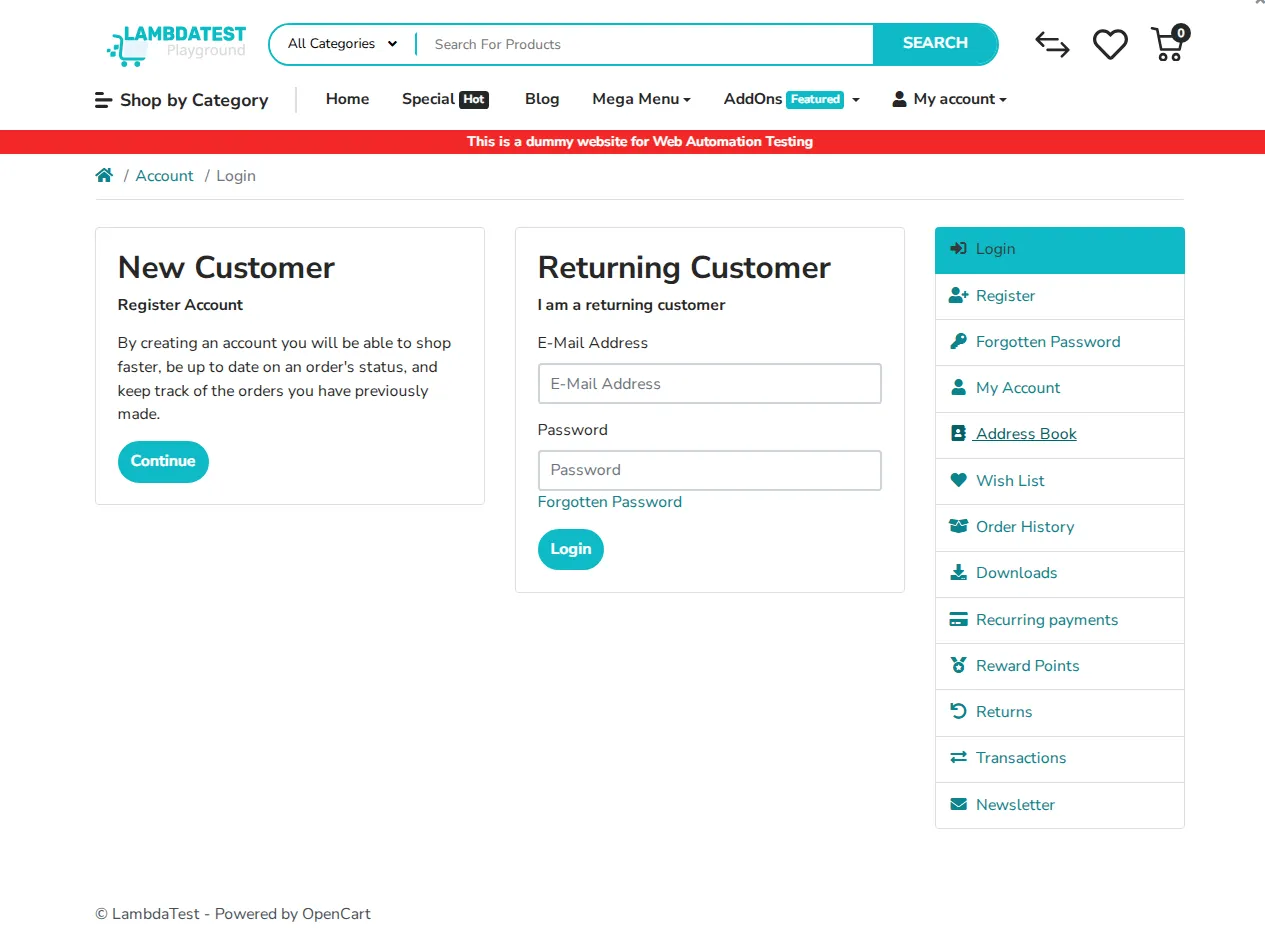The width and height of the screenshot is (1265, 943).
Task: Click the Reward Points sidebar link text
Action: pos(1028,666)
